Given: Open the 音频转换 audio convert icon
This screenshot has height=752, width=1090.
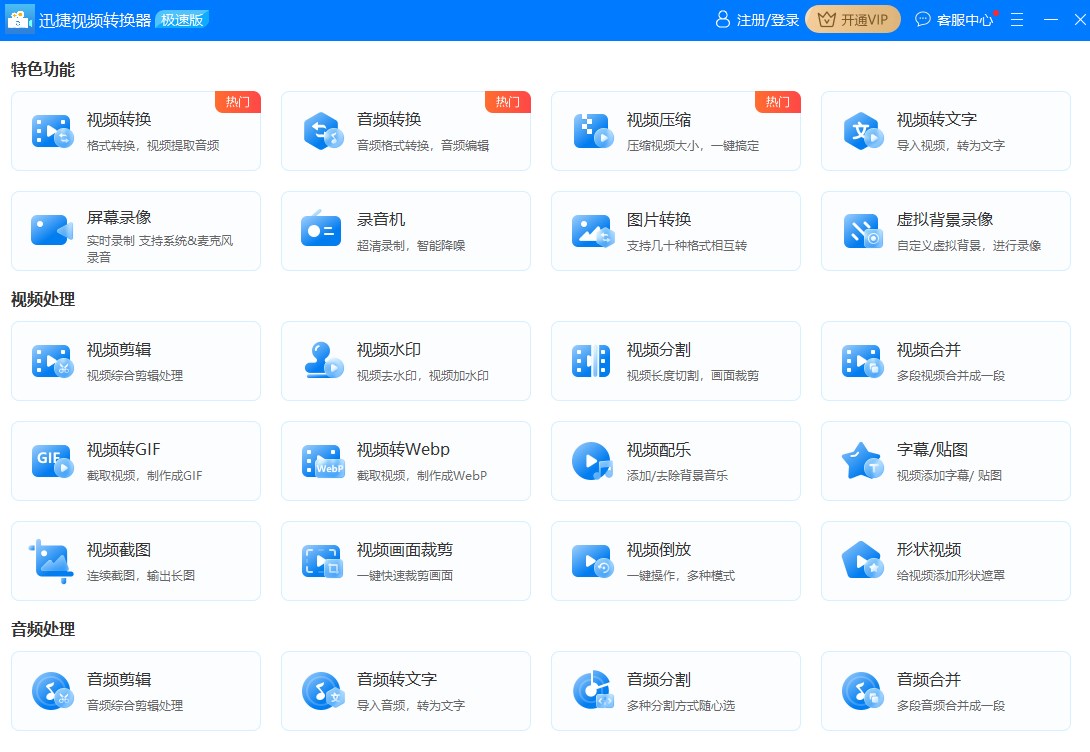Looking at the screenshot, I should 323,131.
